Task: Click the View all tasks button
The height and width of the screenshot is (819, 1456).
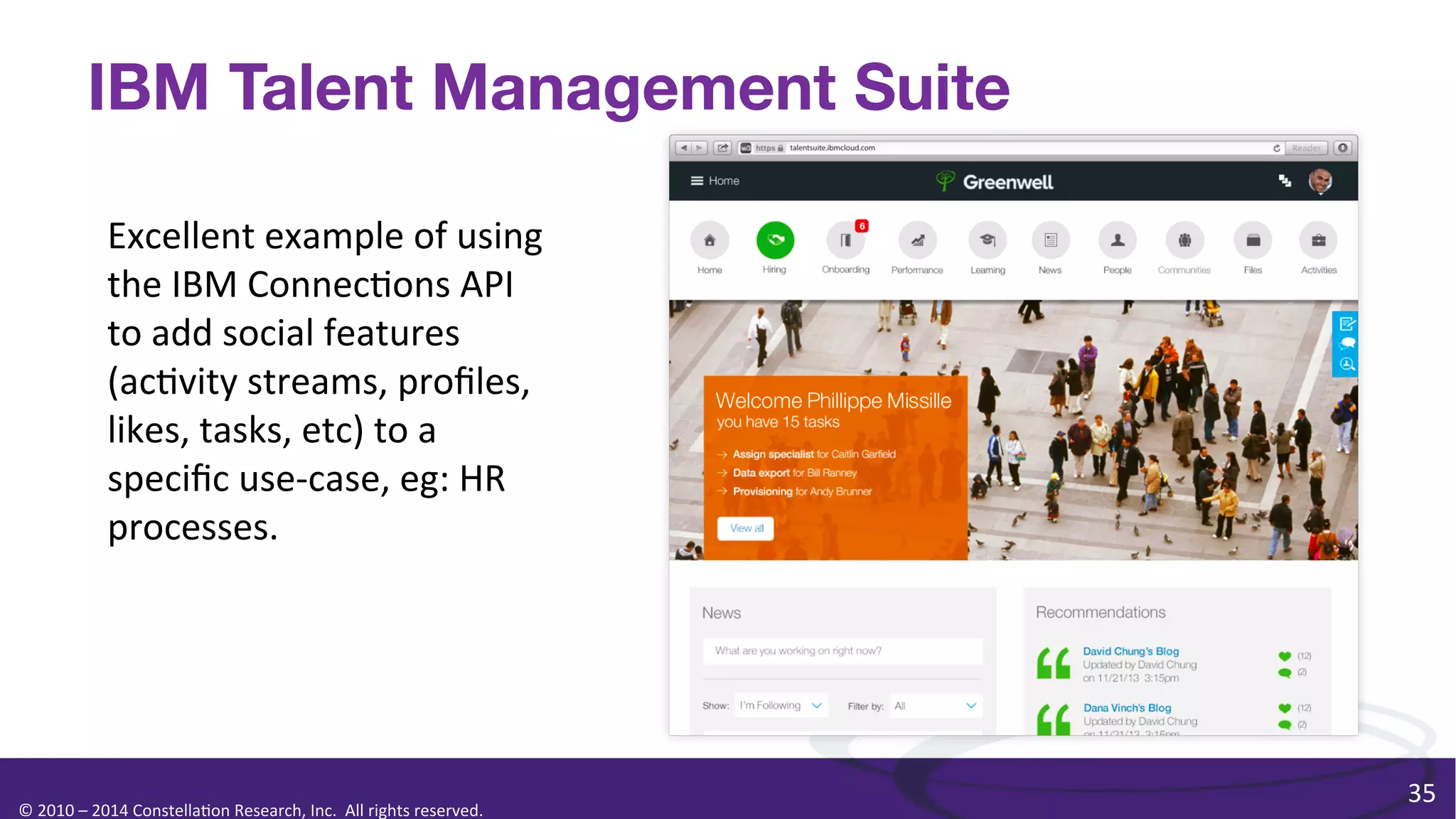Action: pos(746,528)
